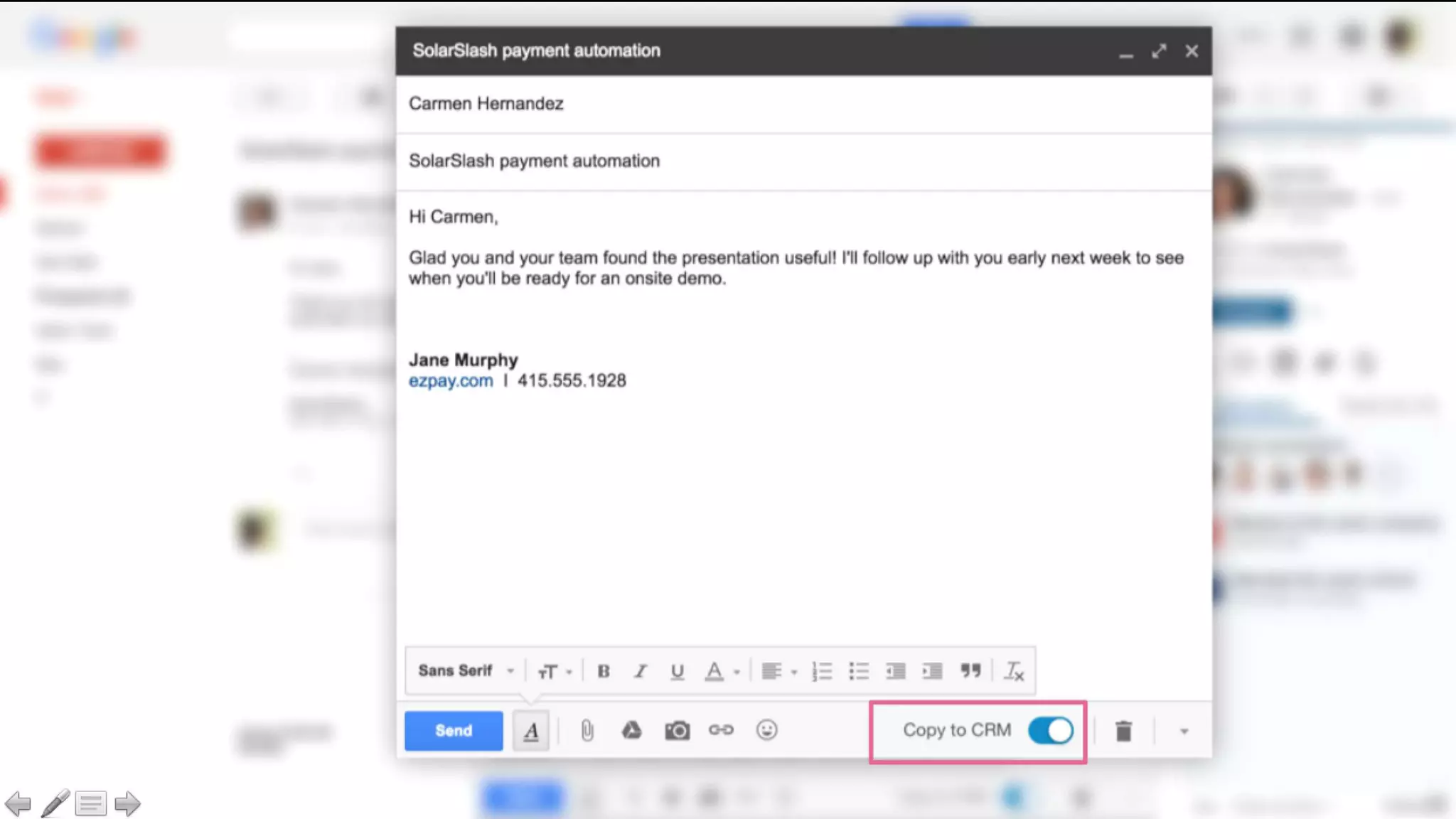Insert a photo with the camera icon

tap(677, 730)
